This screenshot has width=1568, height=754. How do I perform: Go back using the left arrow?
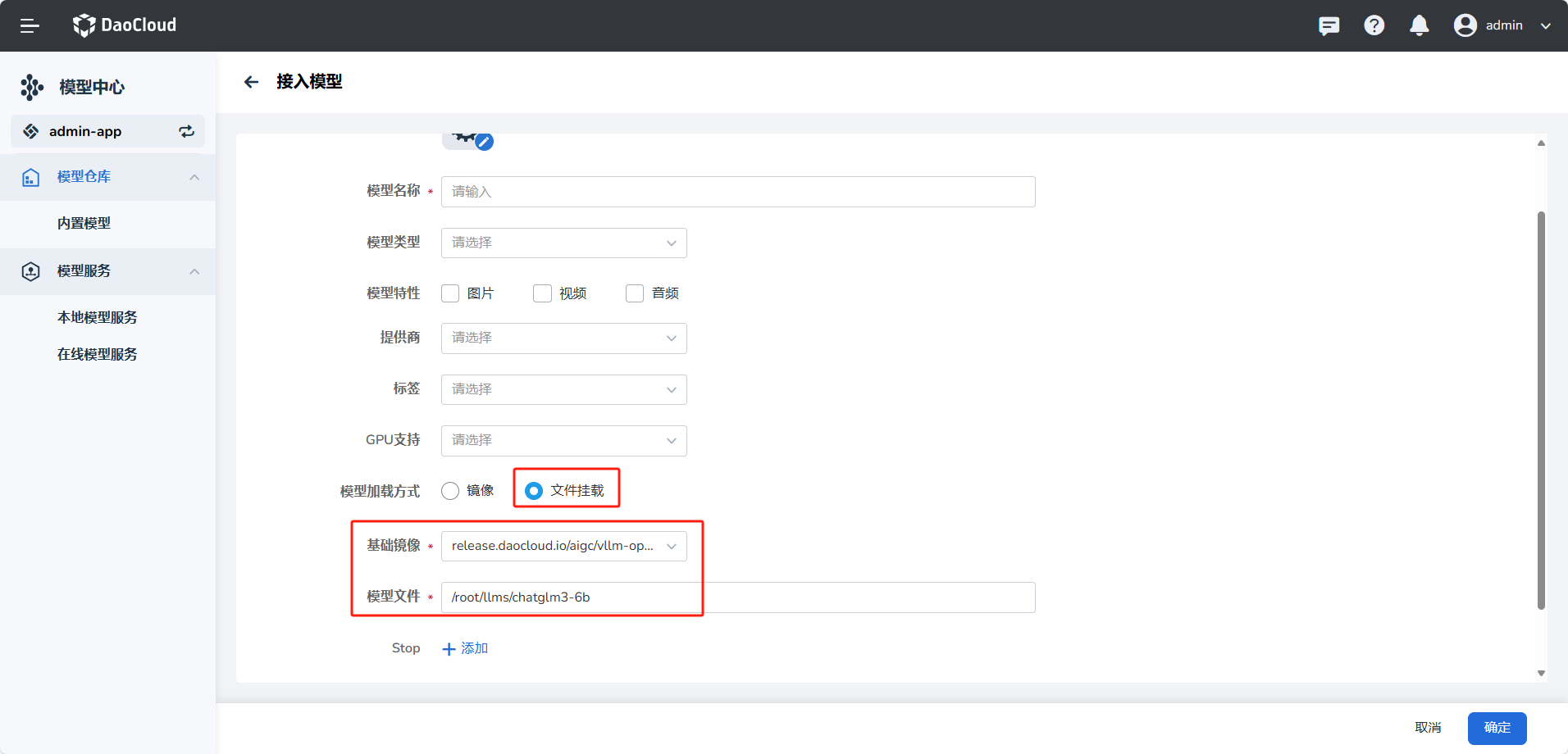[x=252, y=82]
